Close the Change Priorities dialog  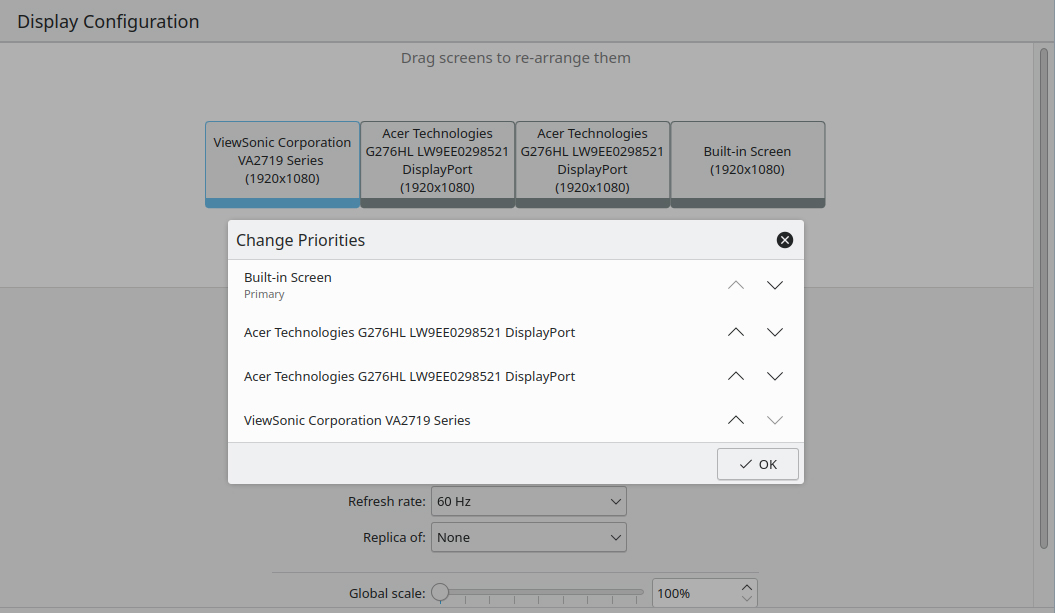point(785,240)
